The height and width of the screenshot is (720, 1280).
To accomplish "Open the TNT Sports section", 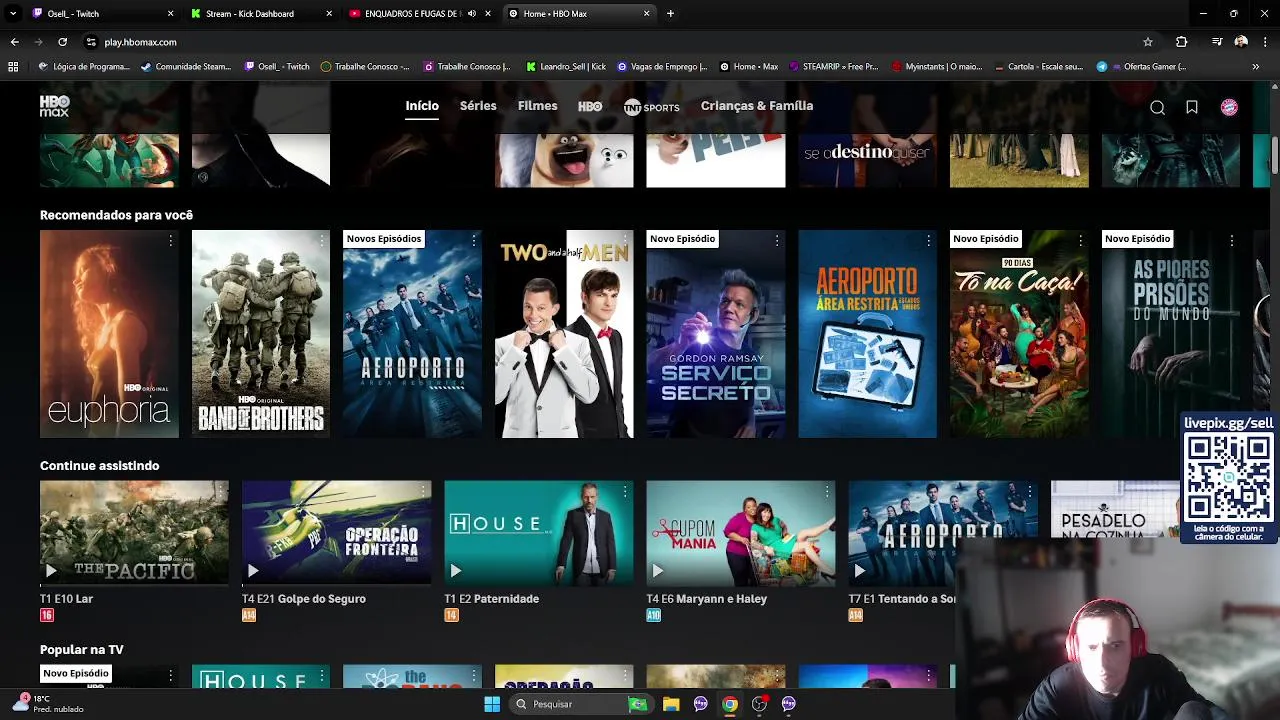I will 651,107.
